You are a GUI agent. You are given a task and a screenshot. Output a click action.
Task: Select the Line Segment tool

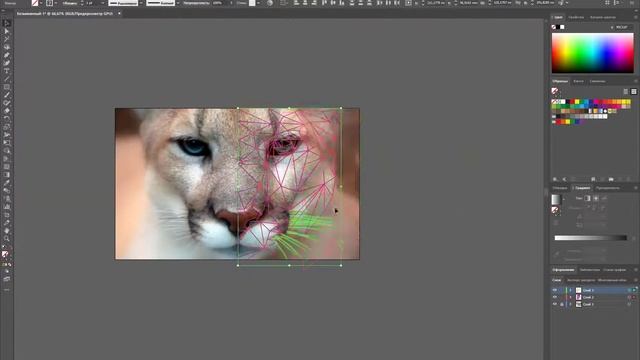pos(7,79)
